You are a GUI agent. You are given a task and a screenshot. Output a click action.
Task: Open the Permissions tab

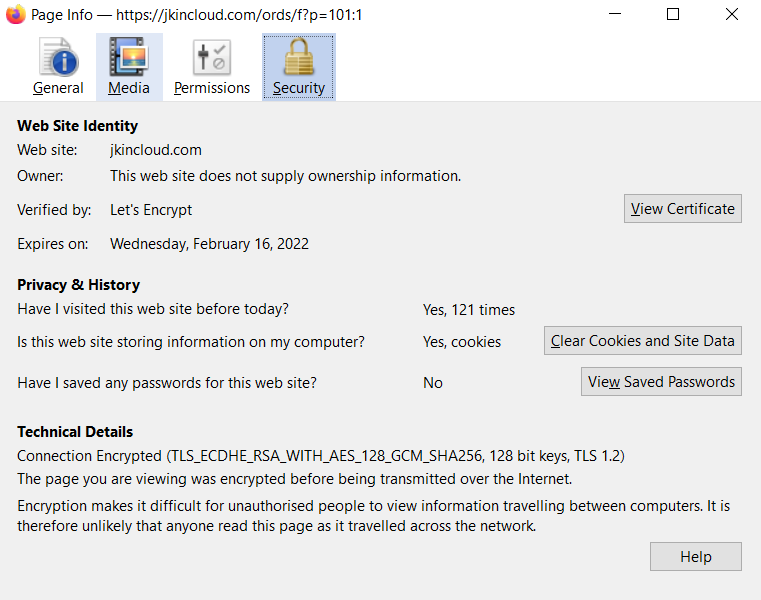212,67
